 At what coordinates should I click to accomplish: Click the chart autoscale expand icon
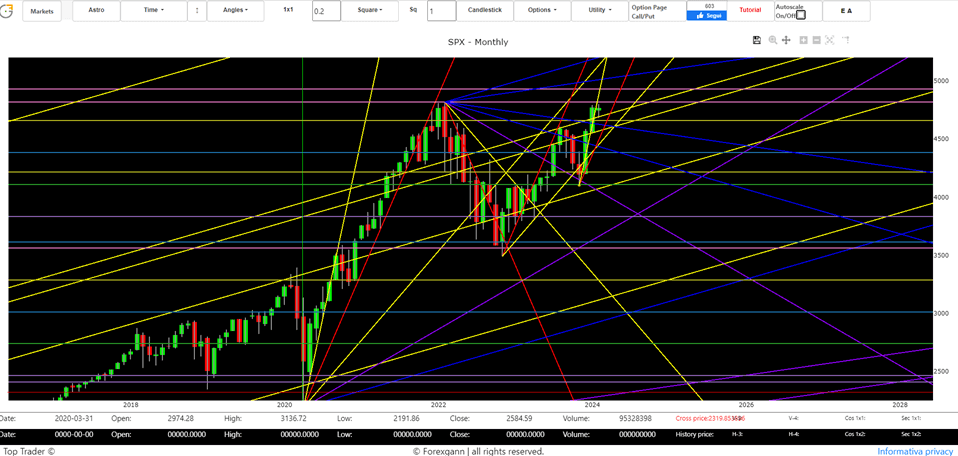tap(831, 40)
